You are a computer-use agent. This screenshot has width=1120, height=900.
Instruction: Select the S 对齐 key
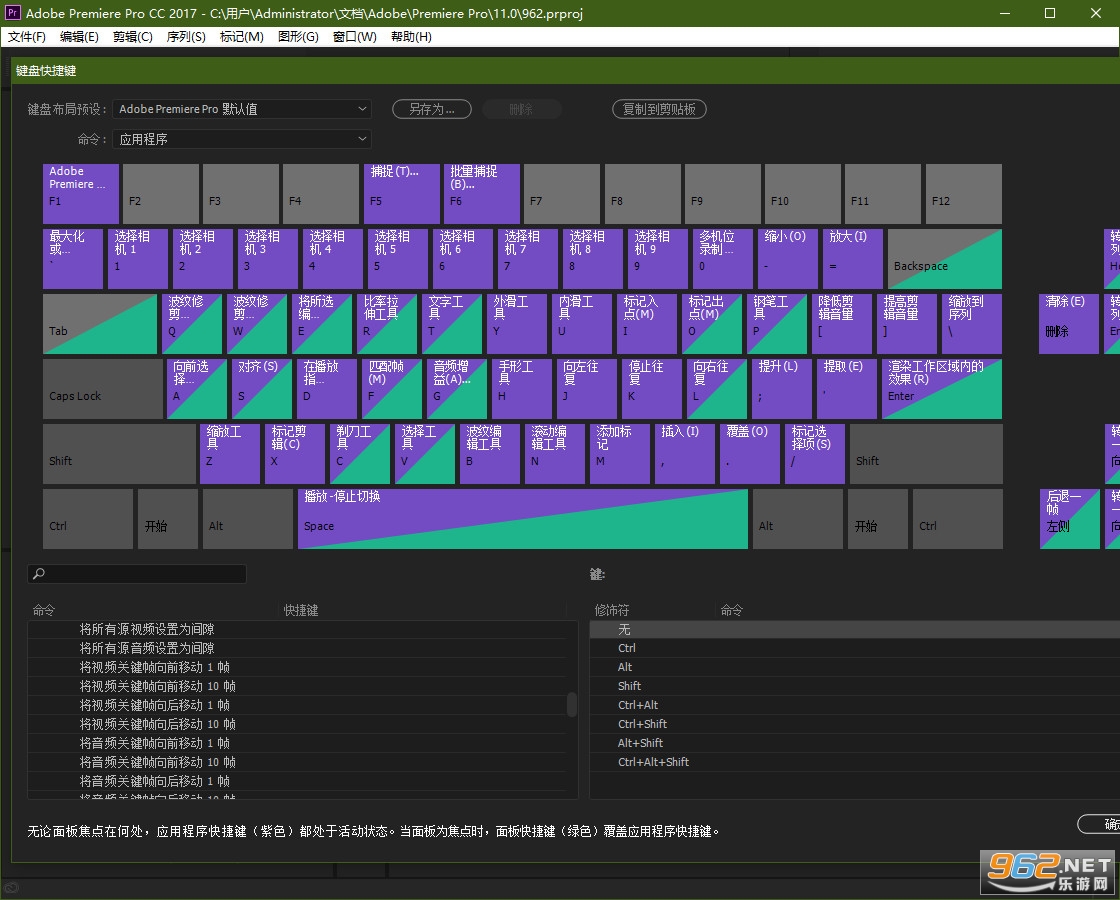pyautogui.click(x=261, y=389)
